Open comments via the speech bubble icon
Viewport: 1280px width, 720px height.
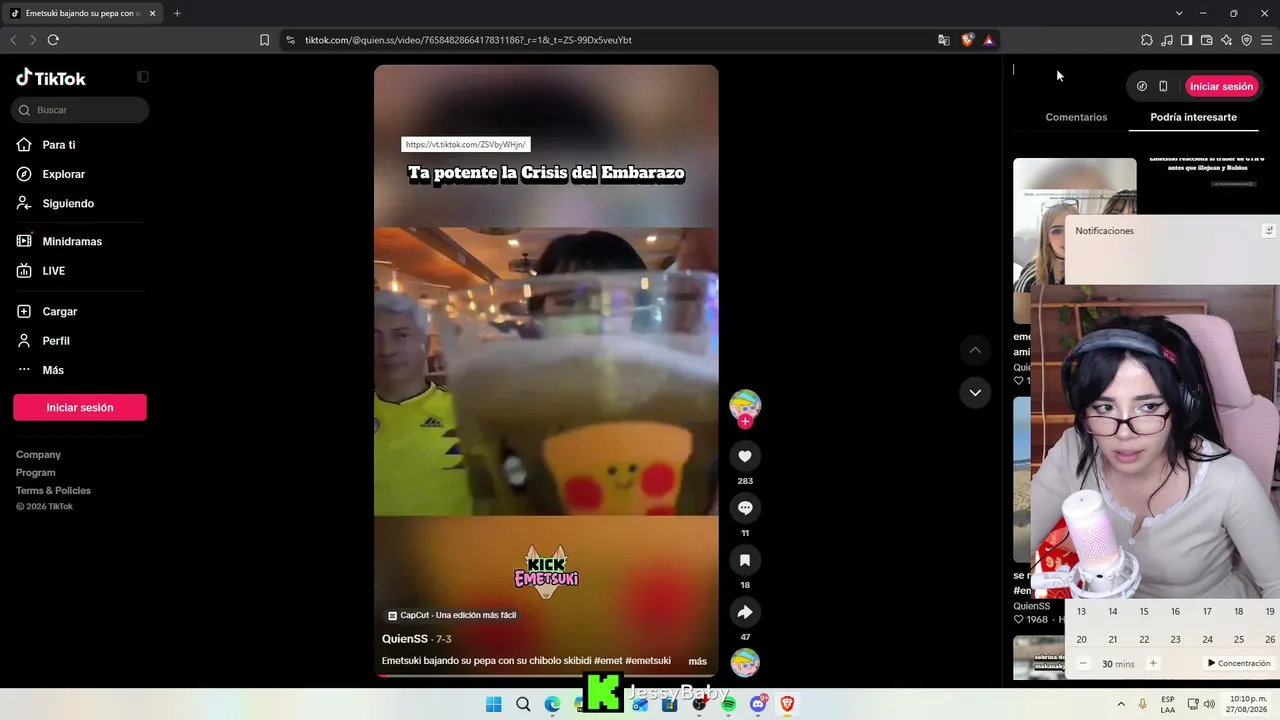745,508
